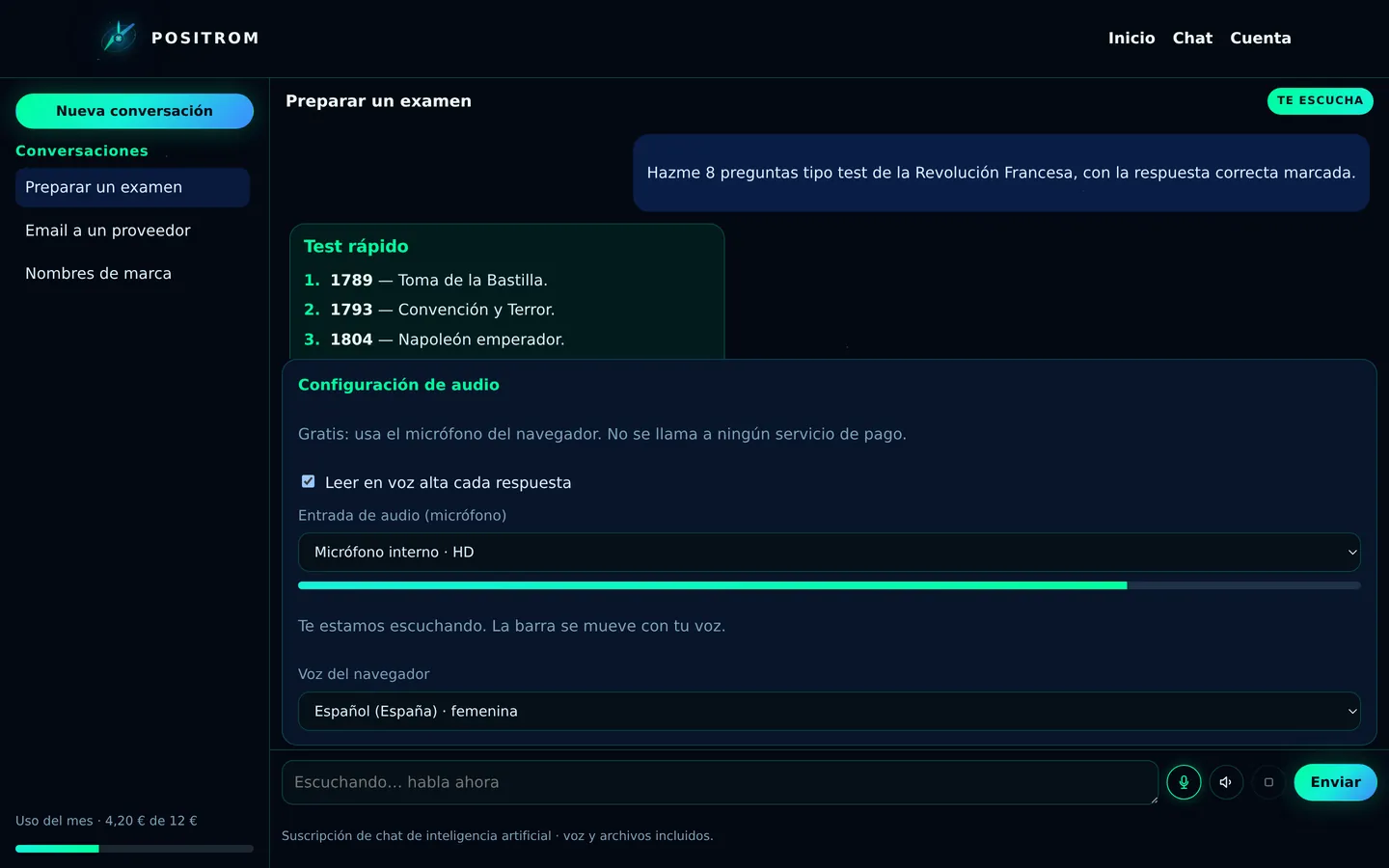Open the Chat nav item
Image resolution: width=1389 pixels, height=868 pixels.
click(1192, 38)
